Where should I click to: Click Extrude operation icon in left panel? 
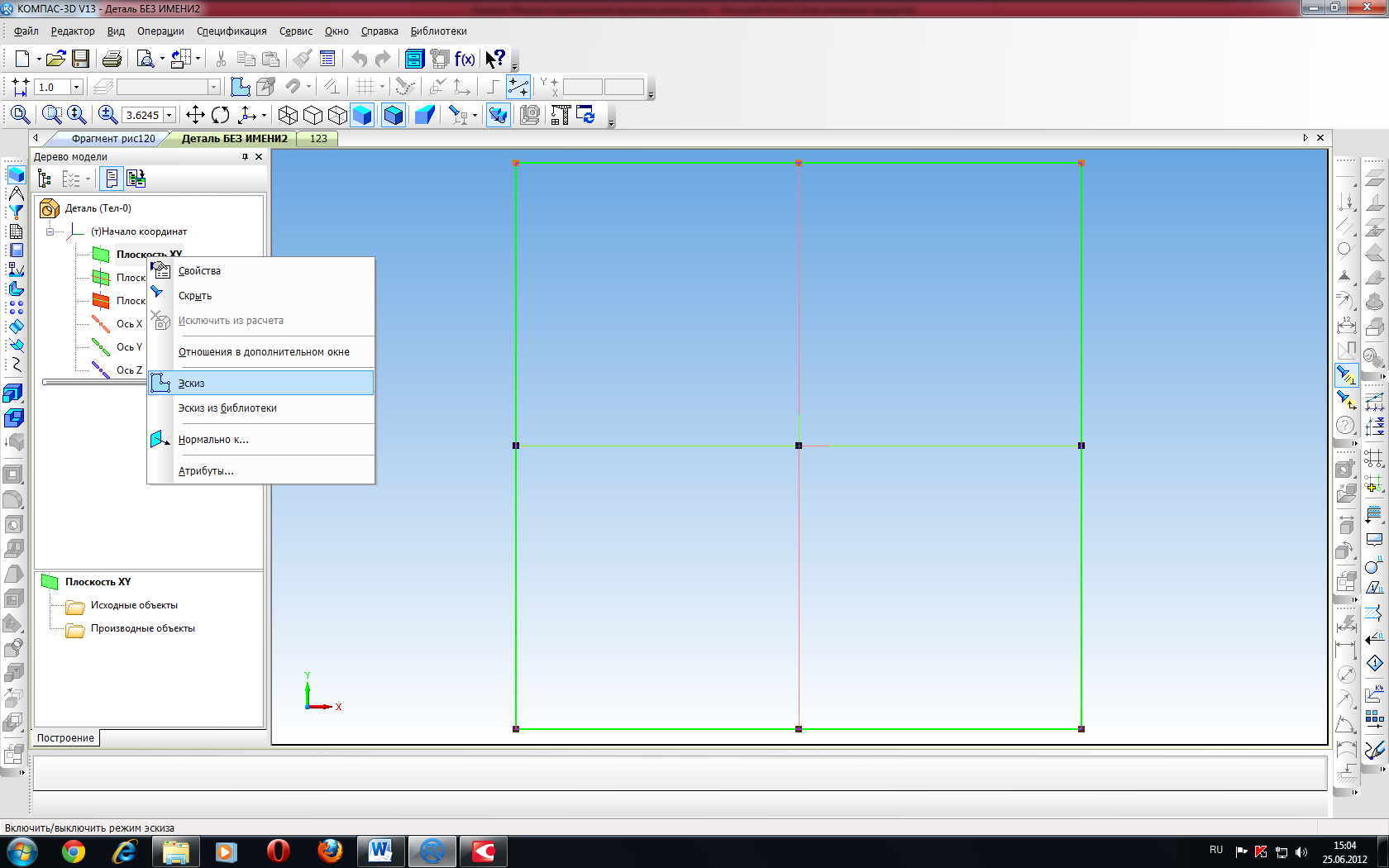(13, 393)
